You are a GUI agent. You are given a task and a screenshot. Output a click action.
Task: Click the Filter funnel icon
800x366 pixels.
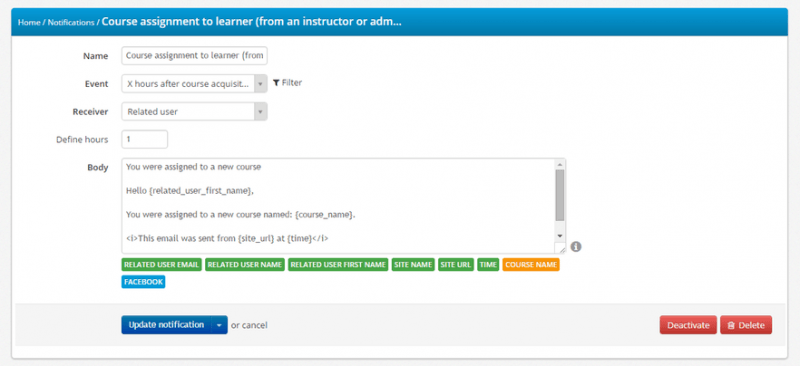pyautogui.click(x=276, y=83)
